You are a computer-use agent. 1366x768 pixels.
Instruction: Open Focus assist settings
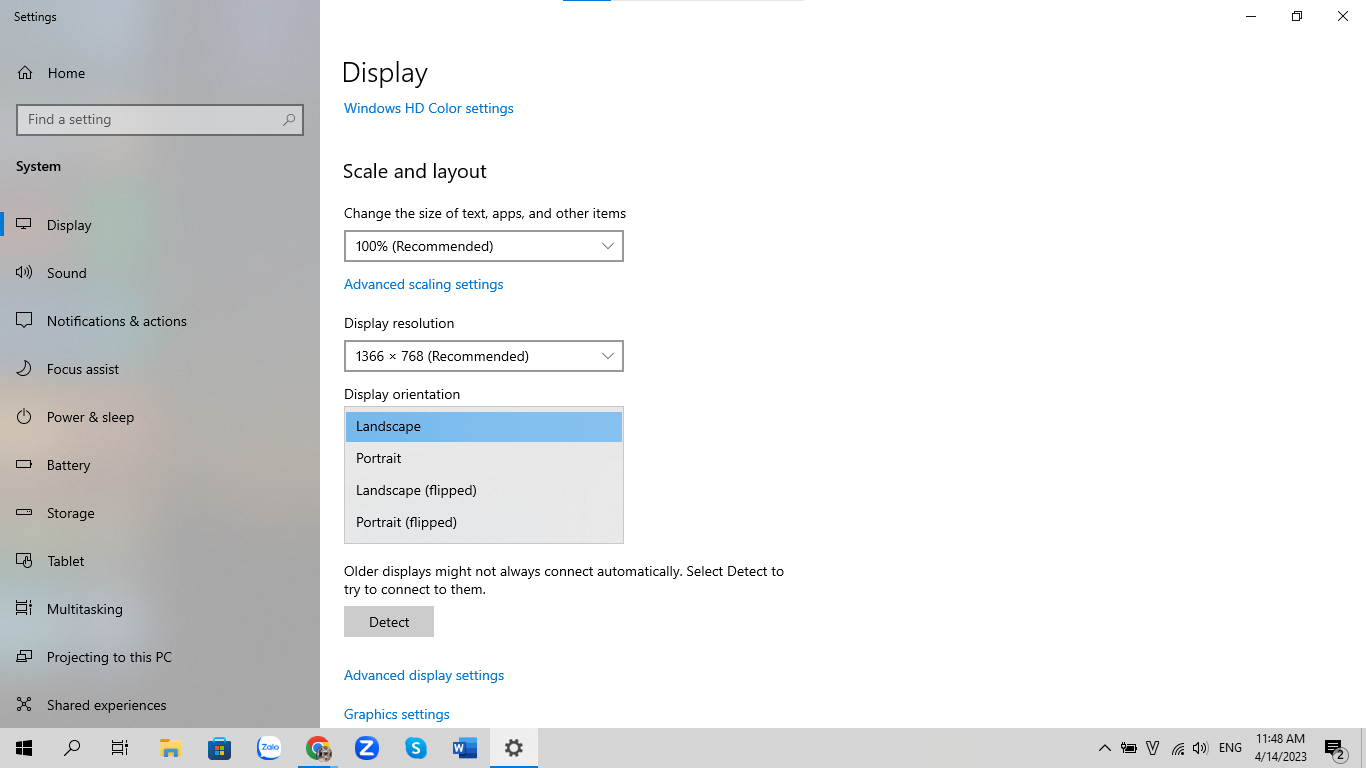tap(82, 368)
